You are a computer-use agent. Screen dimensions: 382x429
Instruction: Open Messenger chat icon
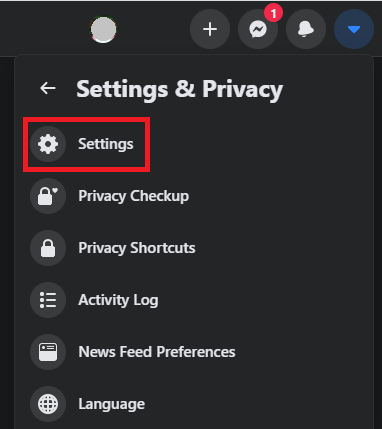[x=258, y=29]
